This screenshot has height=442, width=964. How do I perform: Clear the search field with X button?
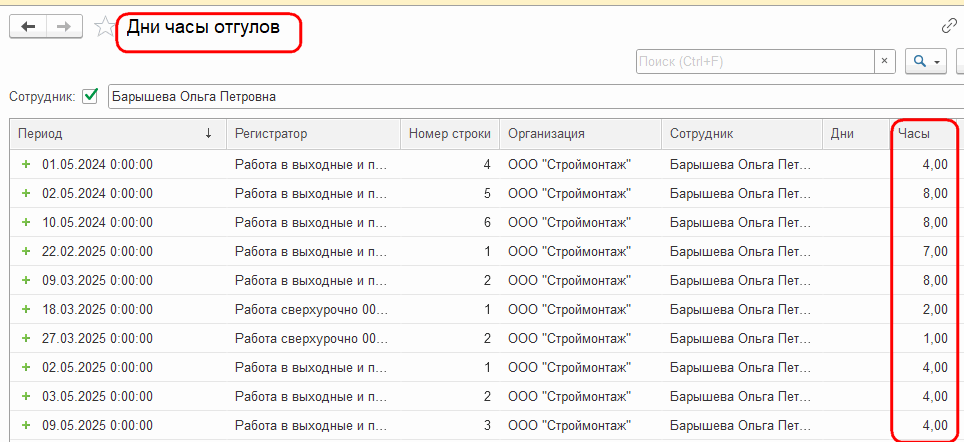[884, 61]
